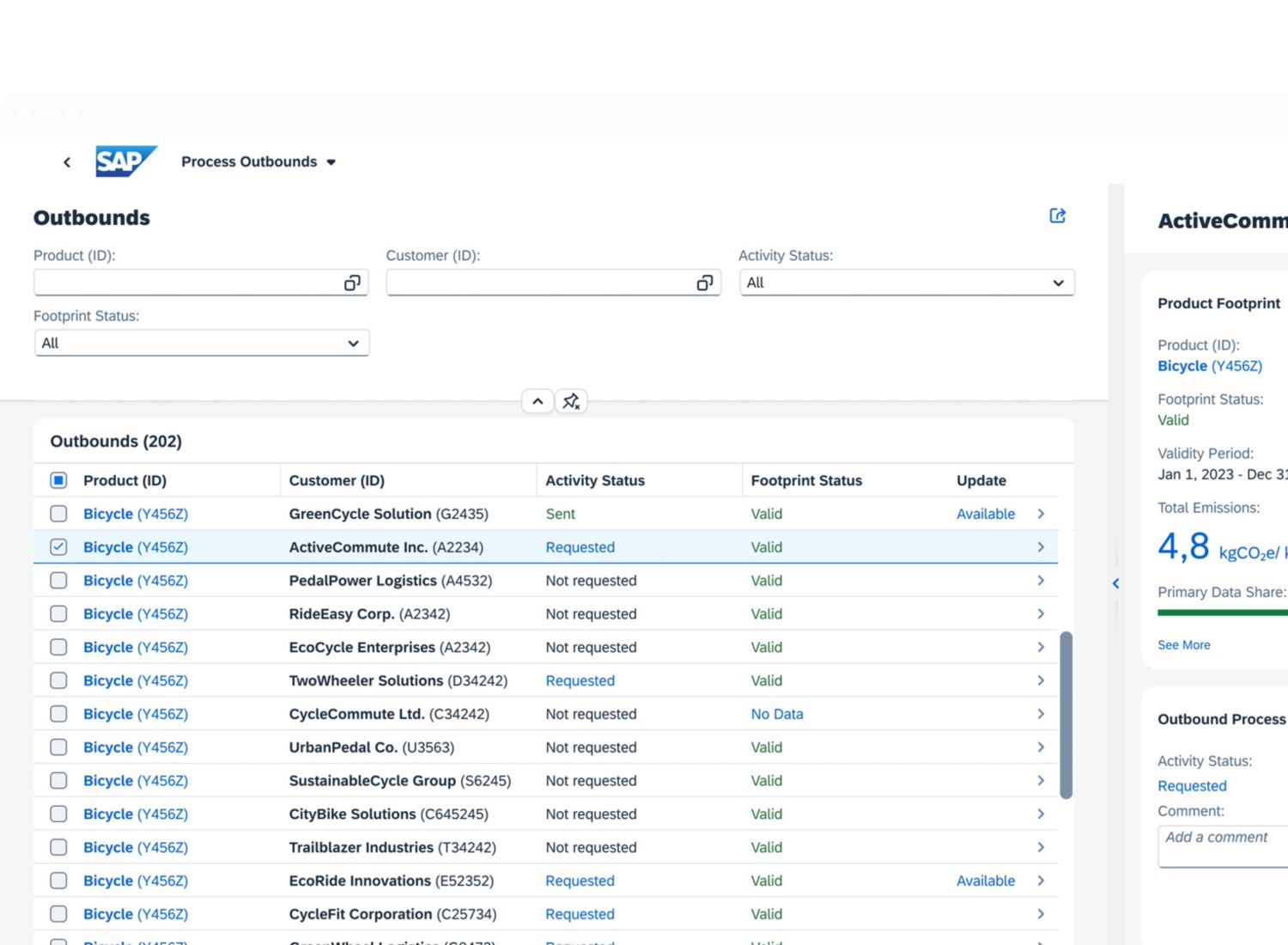This screenshot has height=945, width=1288.
Task: Click the unpin header icon
Action: click(x=571, y=401)
